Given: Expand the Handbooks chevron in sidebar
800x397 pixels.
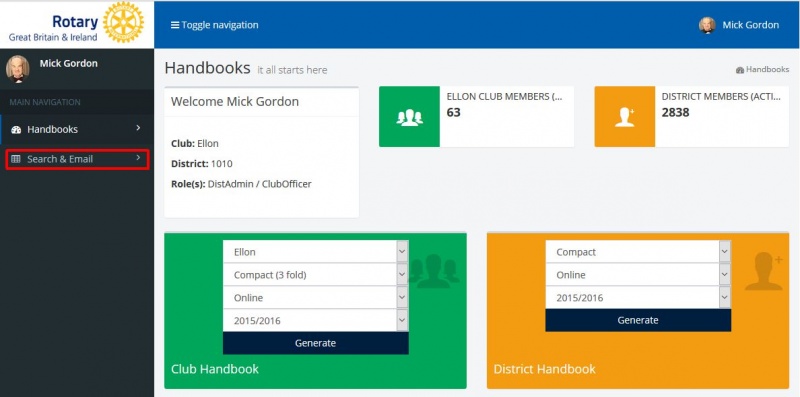Looking at the screenshot, I should (138, 128).
